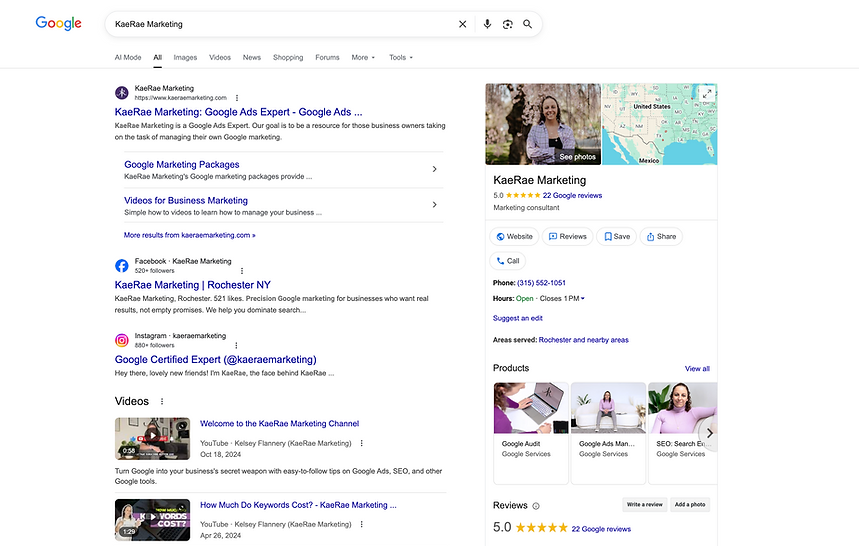The height and width of the screenshot is (546, 859).
Task: Switch to News tab
Action: click(x=251, y=58)
